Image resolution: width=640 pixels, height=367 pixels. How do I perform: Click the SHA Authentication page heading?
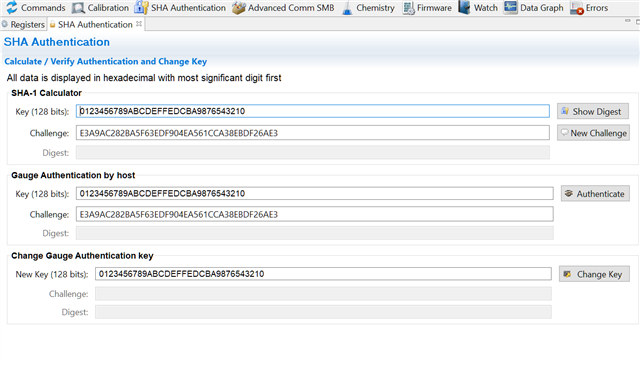[57, 42]
